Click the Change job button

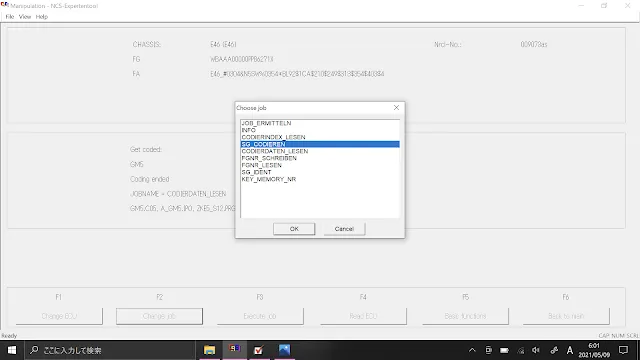click(x=159, y=316)
